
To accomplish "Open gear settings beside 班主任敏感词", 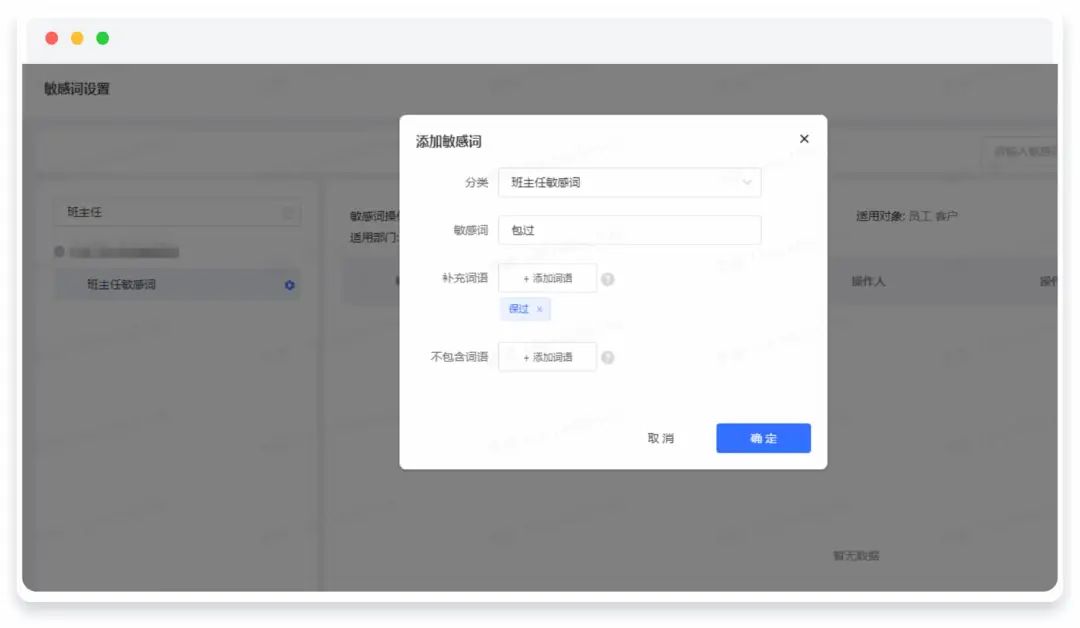I will [290, 285].
